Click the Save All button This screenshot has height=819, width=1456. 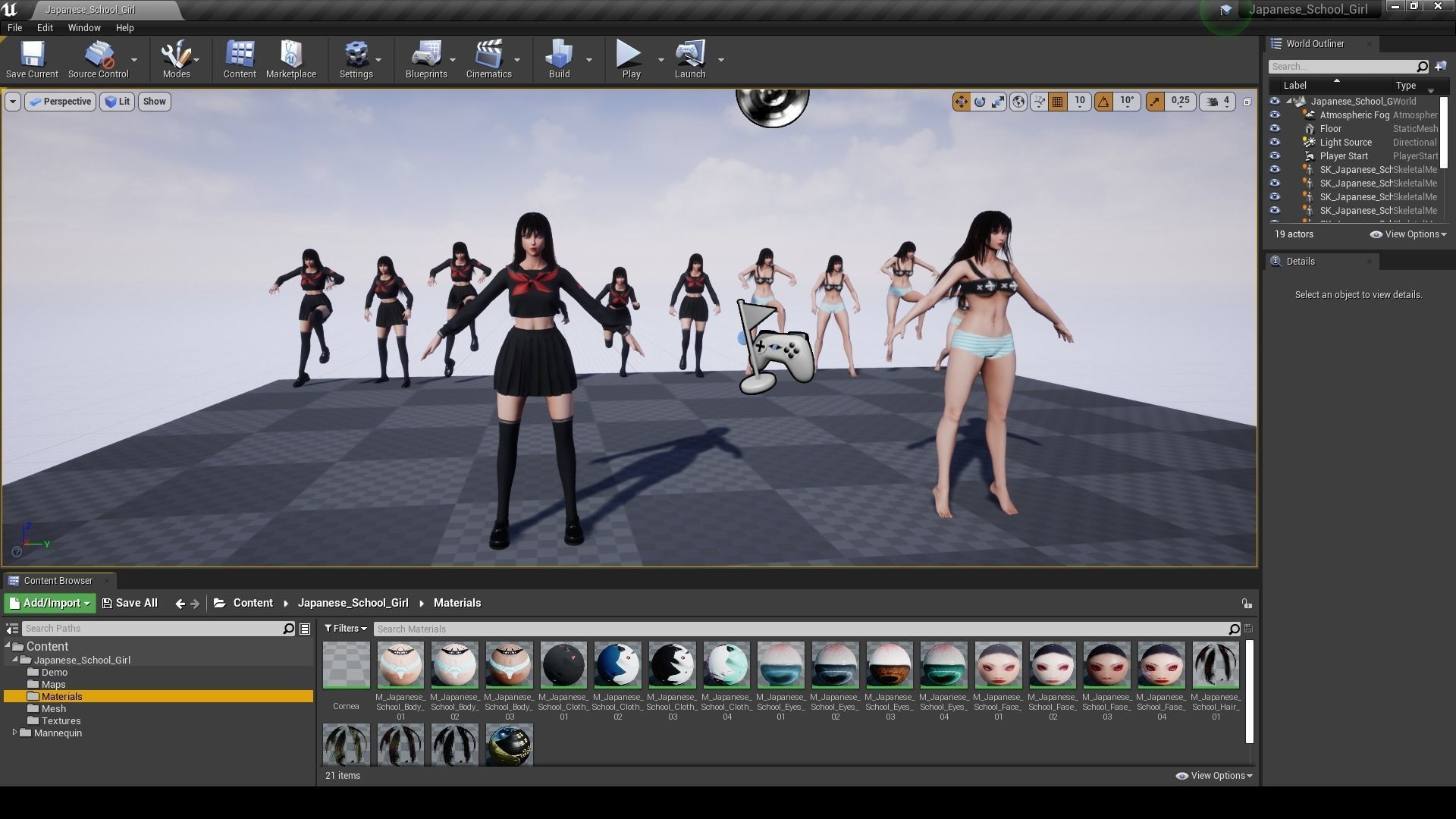tap(130, 604)
